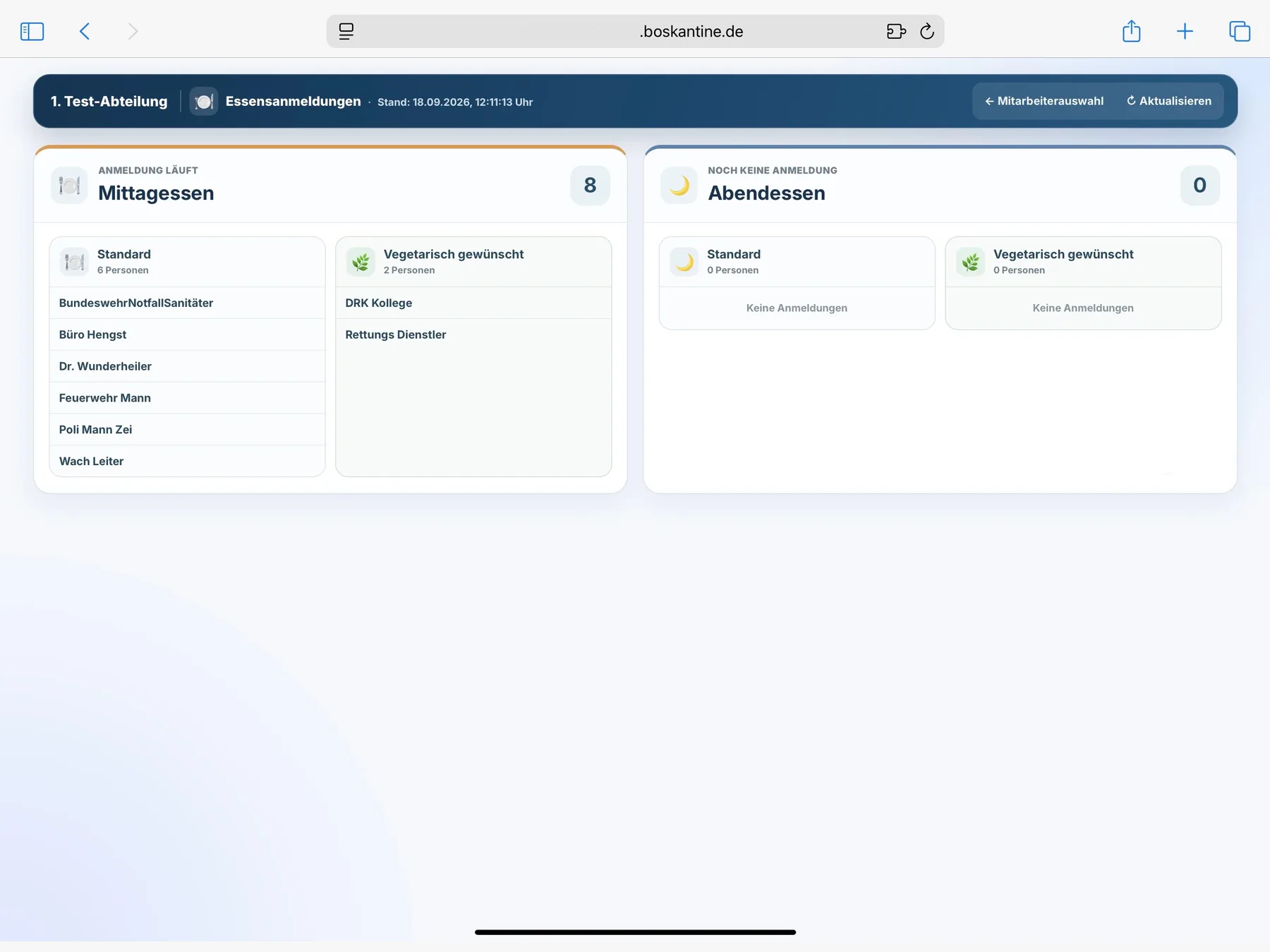Click Aktualisieren to refresh registrations
The height and width of the screenshot is (952, 1270).
coord(1169,101)
